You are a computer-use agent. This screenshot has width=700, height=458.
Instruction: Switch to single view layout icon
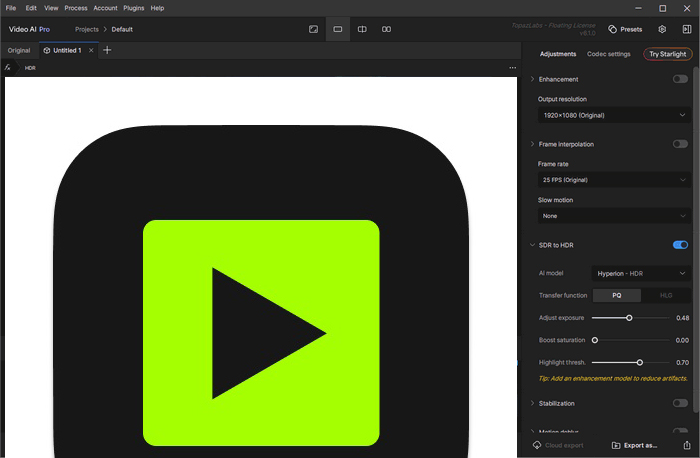coord(338,29)
